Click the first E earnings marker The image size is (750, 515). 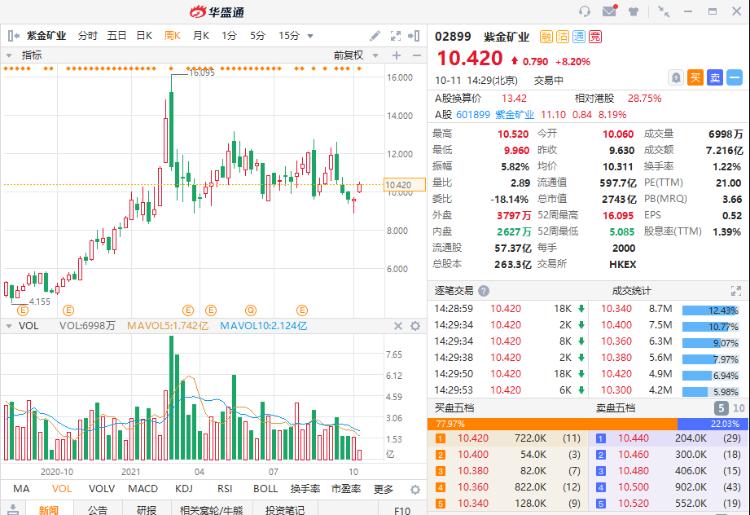tap(22, 310)
